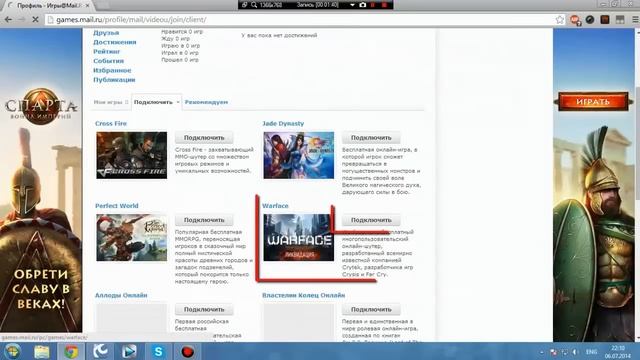Click Cross Fire game thumbnail
This screenshot has height=360, width=640.
(131, 155)
